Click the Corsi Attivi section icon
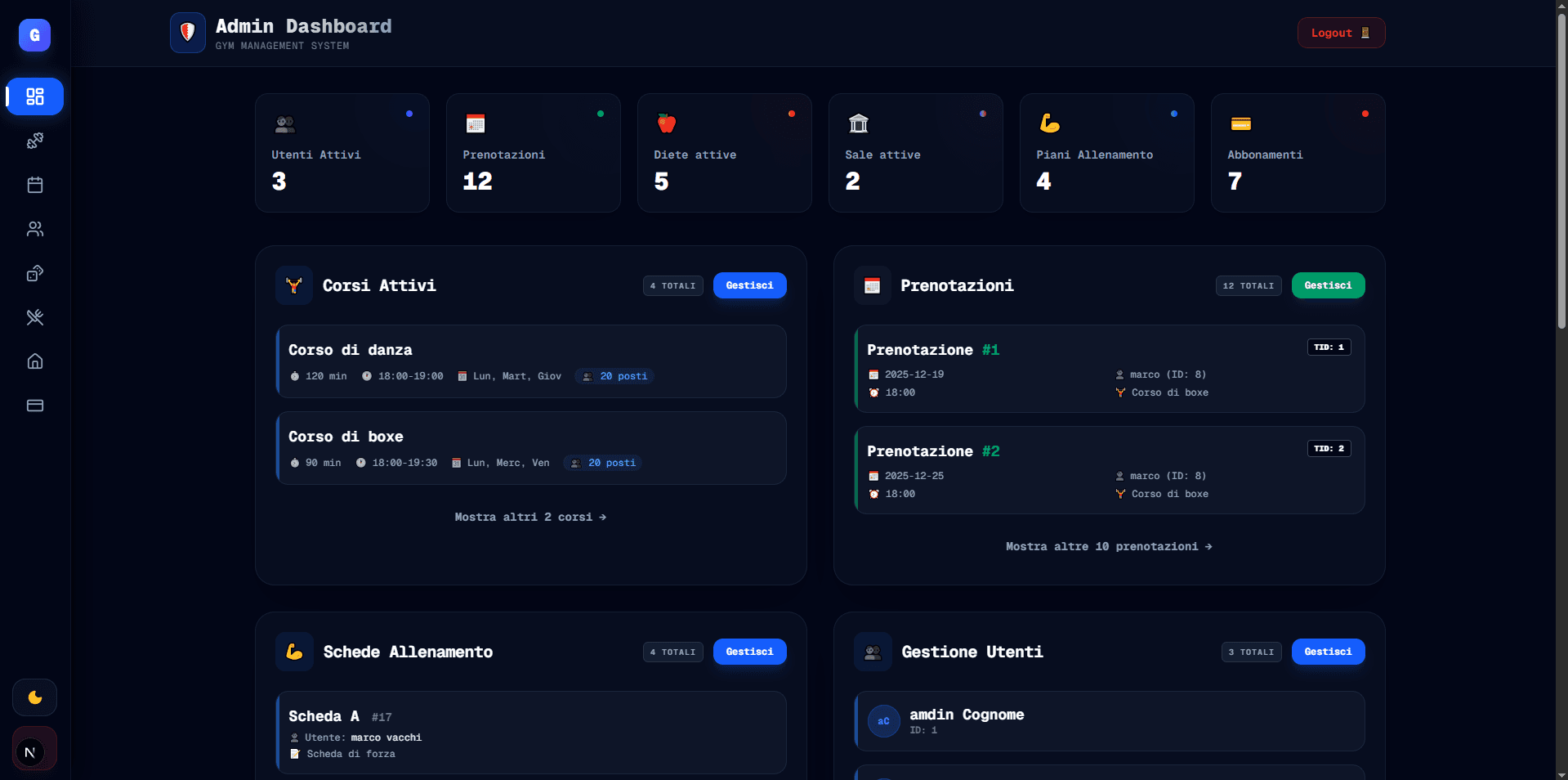The height and width of the screenshot is (780, 1568). (x=294, y=285)
